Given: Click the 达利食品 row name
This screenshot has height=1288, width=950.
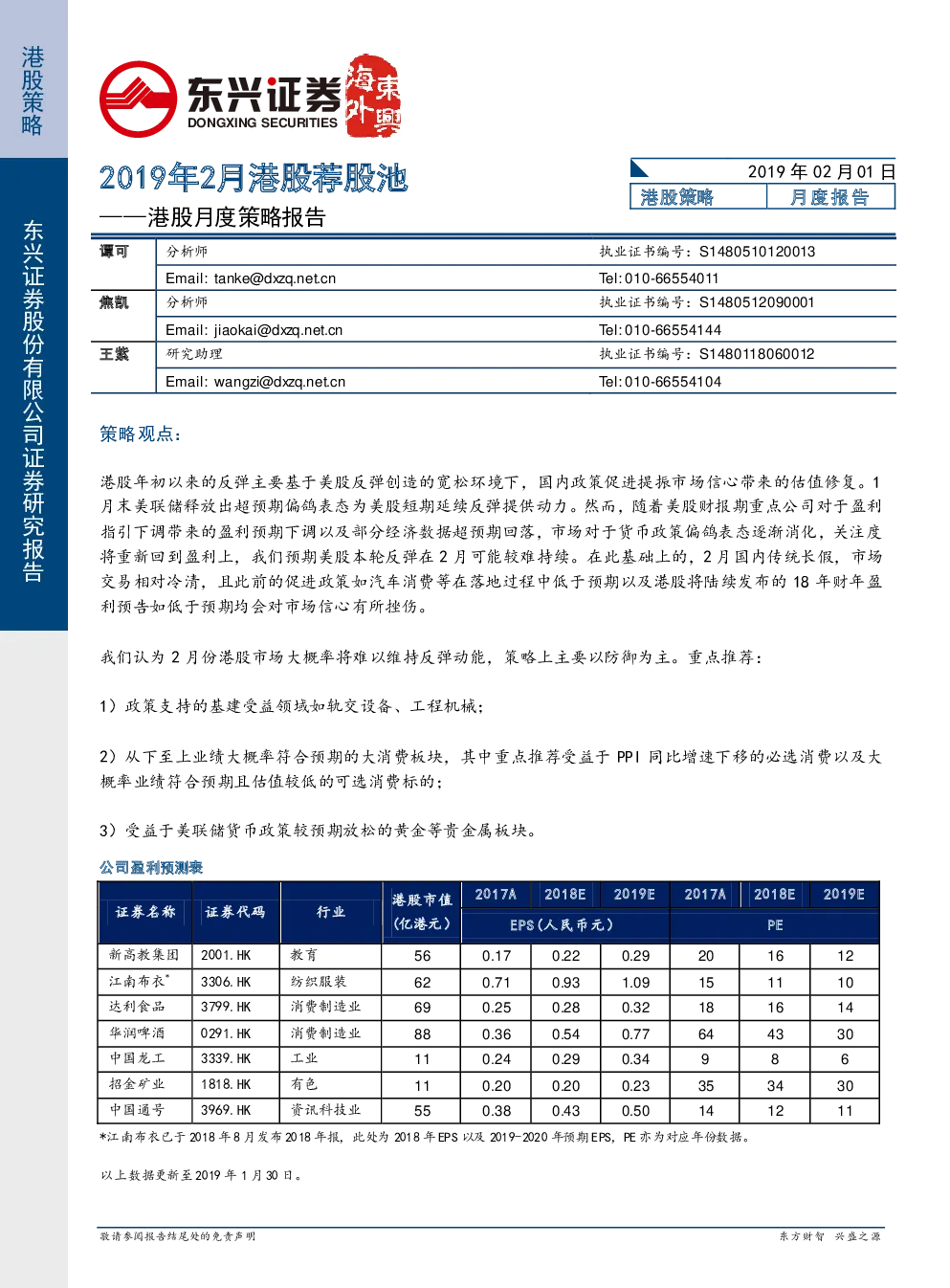Looking at the screenshot, I should pyautogui.click(x=137, y=1007).
